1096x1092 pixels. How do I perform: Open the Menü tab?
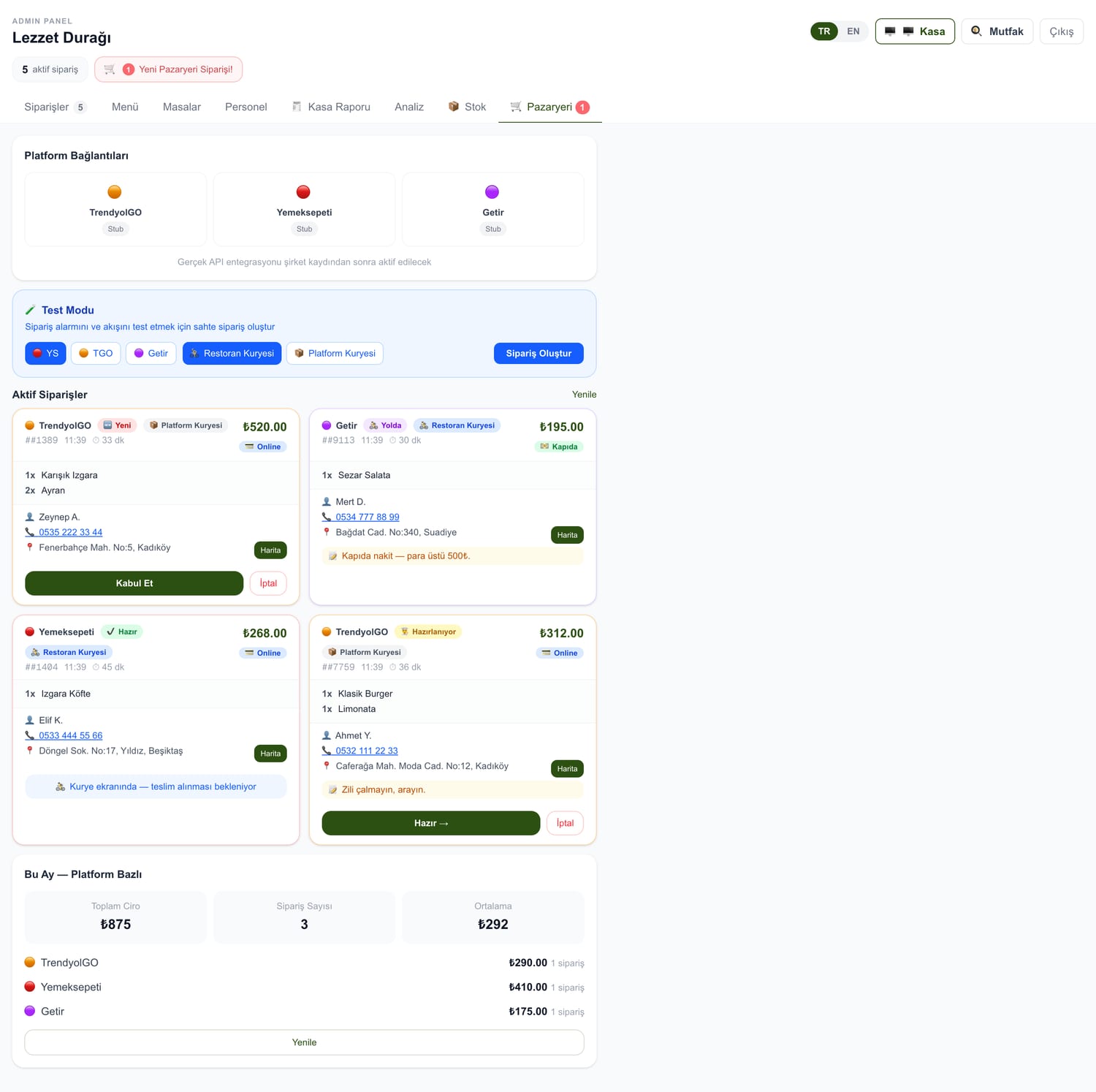point(125,107)
